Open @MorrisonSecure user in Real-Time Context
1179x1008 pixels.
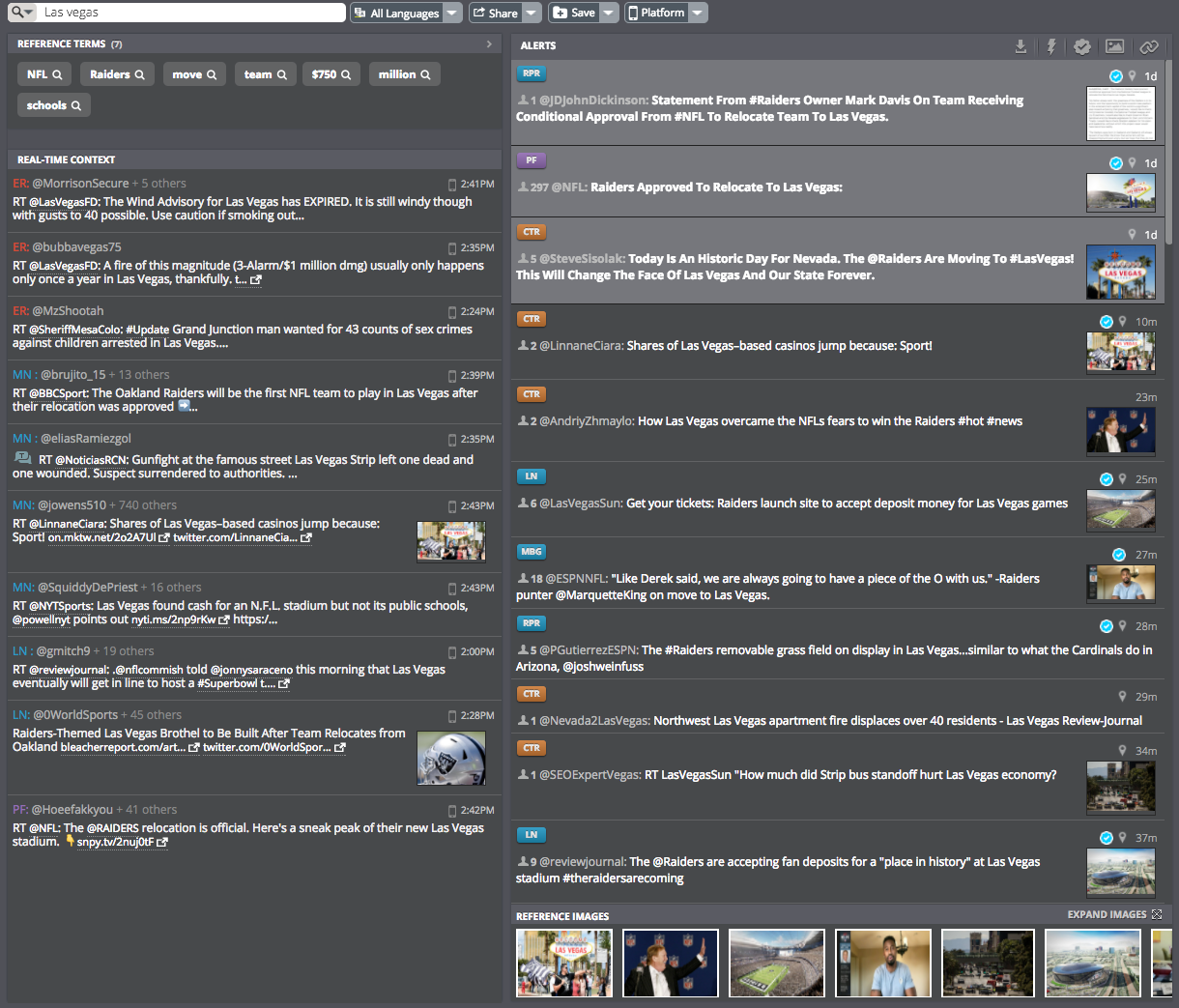click(80, 184)
